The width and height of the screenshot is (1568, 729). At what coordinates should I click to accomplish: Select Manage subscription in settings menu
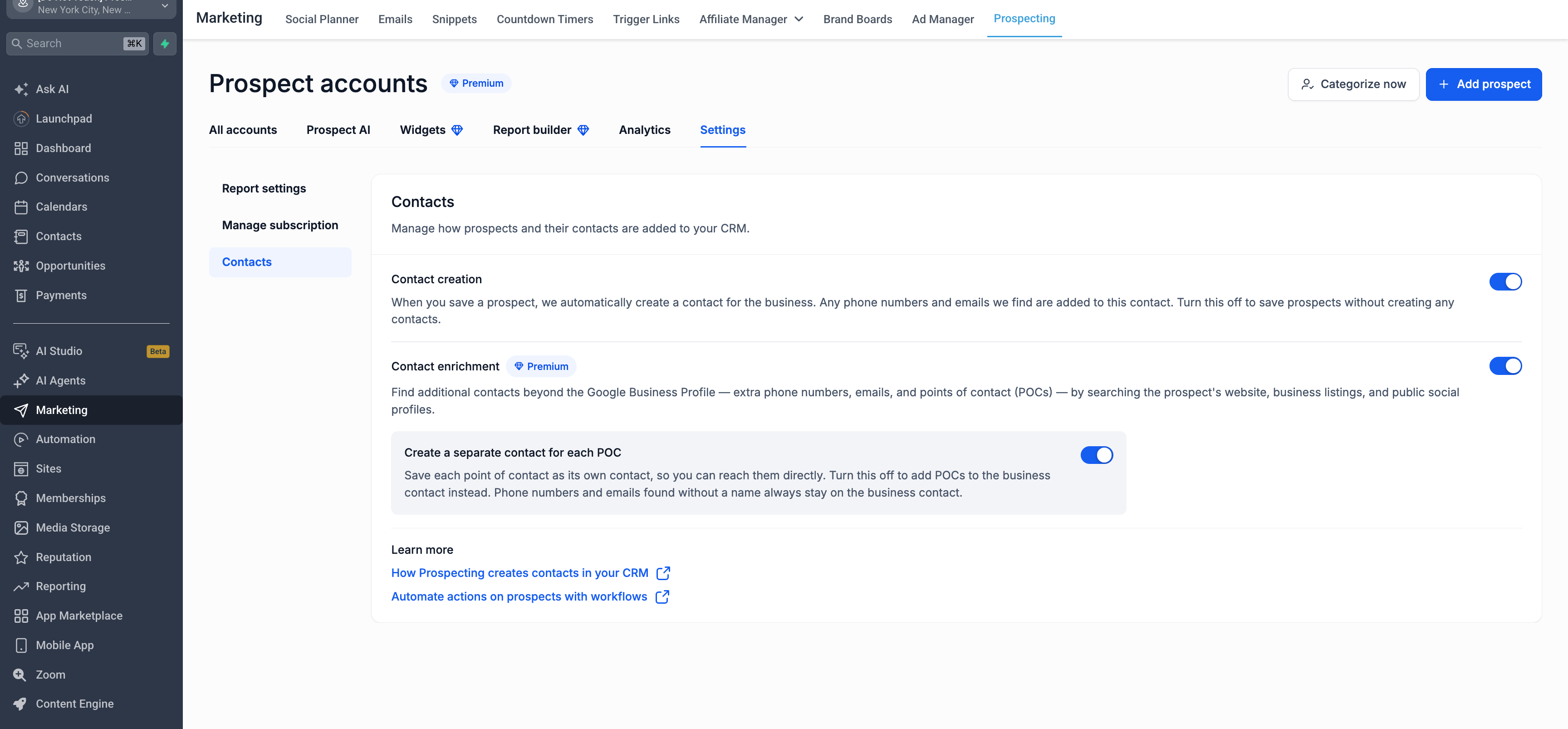click(280, 225)
